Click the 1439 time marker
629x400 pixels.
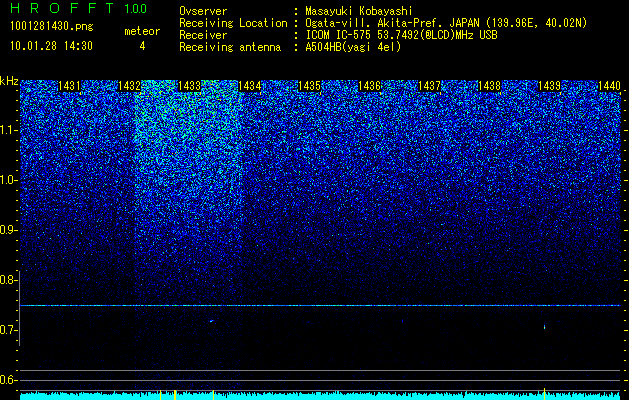550,86
